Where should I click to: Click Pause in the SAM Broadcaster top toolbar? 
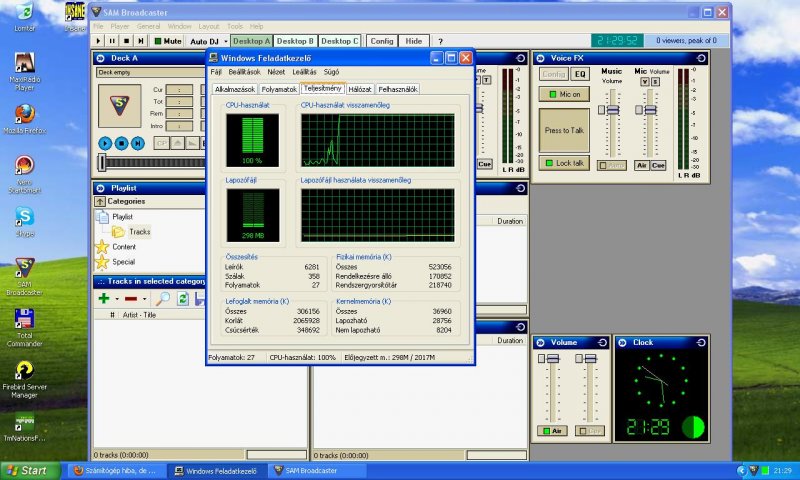tap(112, 41)
